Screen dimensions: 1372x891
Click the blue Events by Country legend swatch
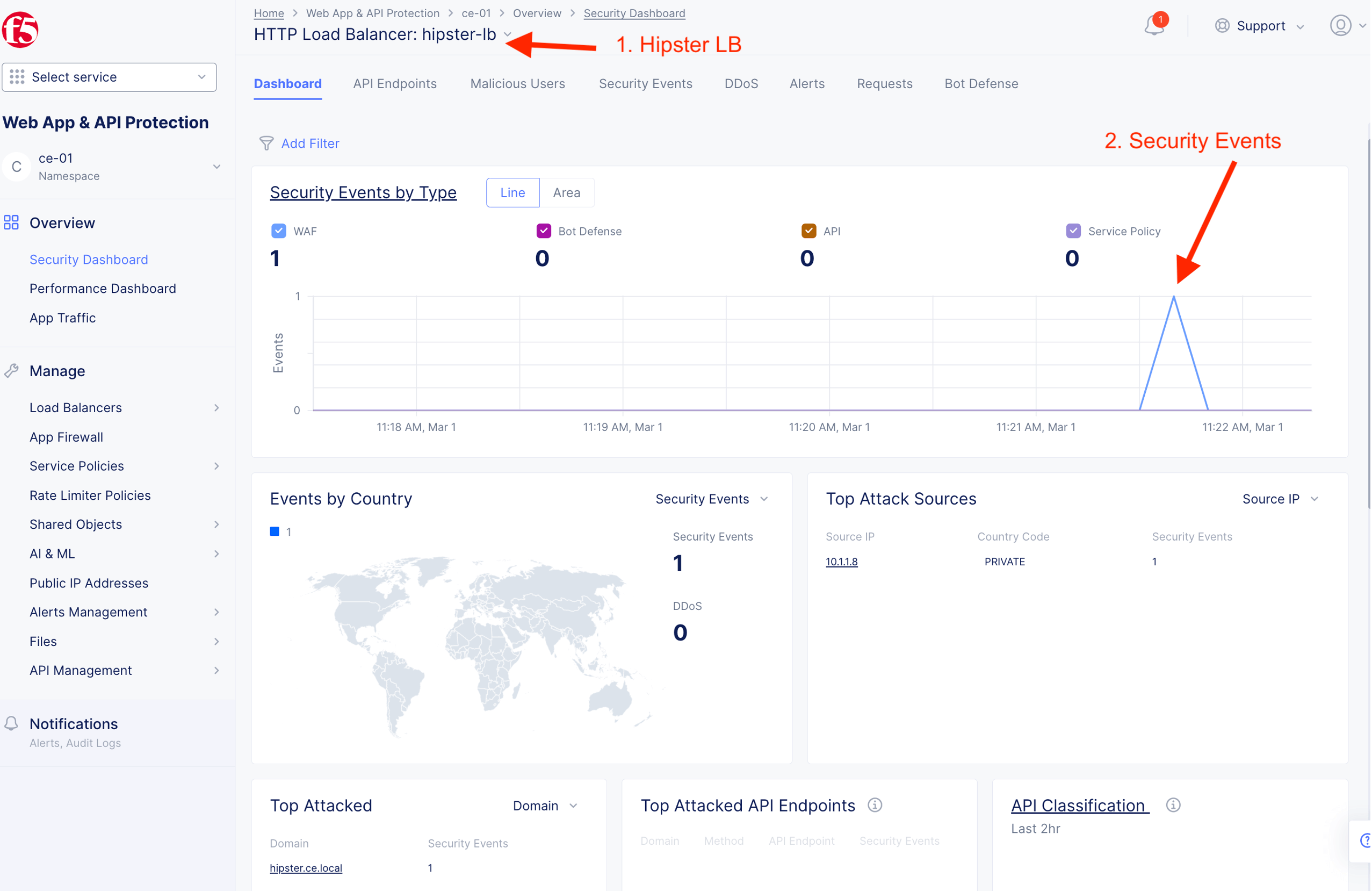pyautogui.click(x=275, y=531)
